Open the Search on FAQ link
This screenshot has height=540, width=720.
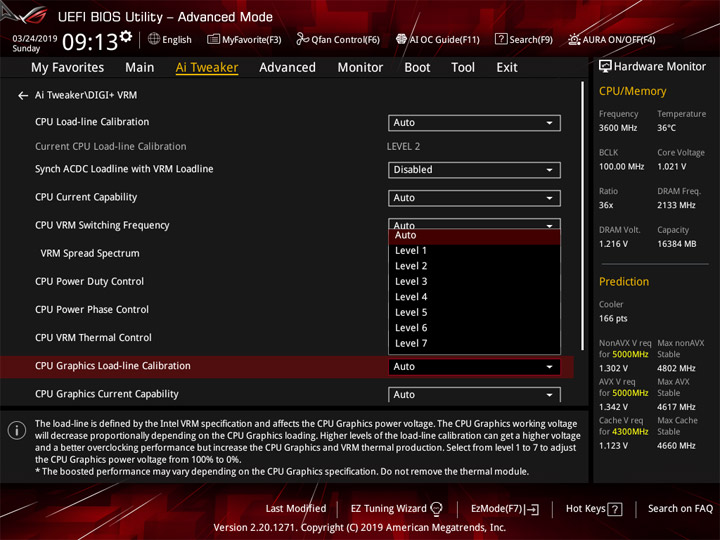680,509
